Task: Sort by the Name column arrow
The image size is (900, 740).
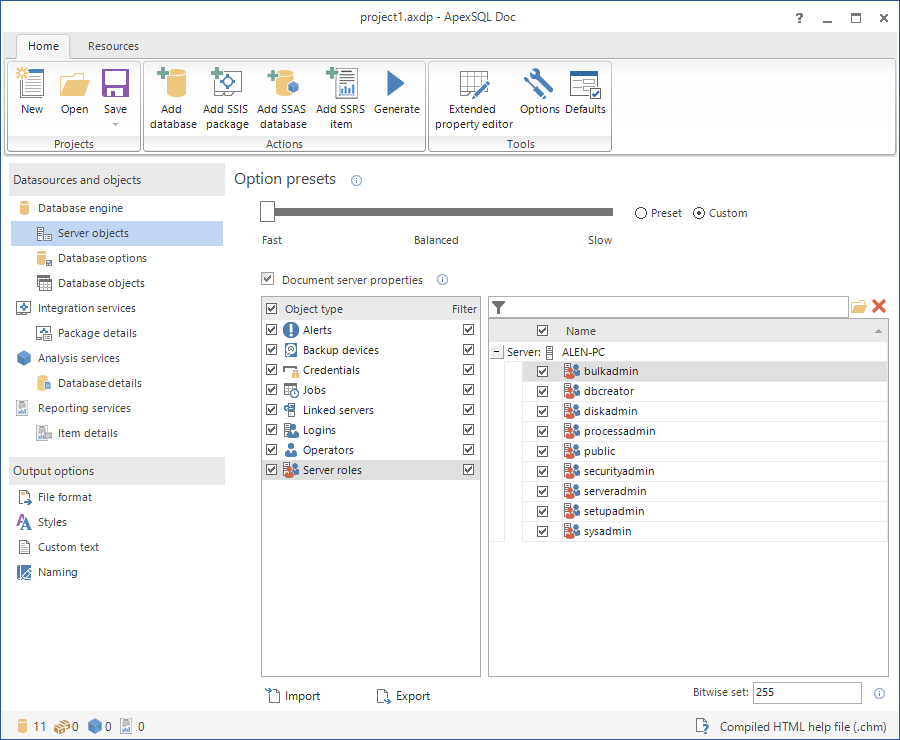Action: pos(878,331)
